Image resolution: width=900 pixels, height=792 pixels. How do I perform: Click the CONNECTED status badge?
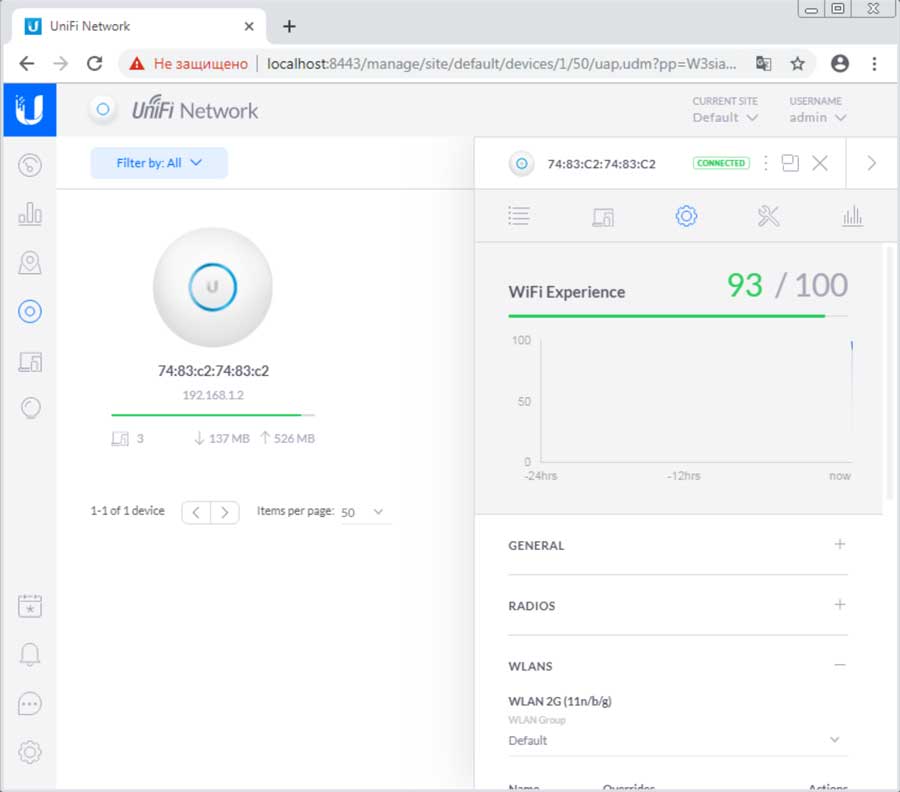[721, 163]
